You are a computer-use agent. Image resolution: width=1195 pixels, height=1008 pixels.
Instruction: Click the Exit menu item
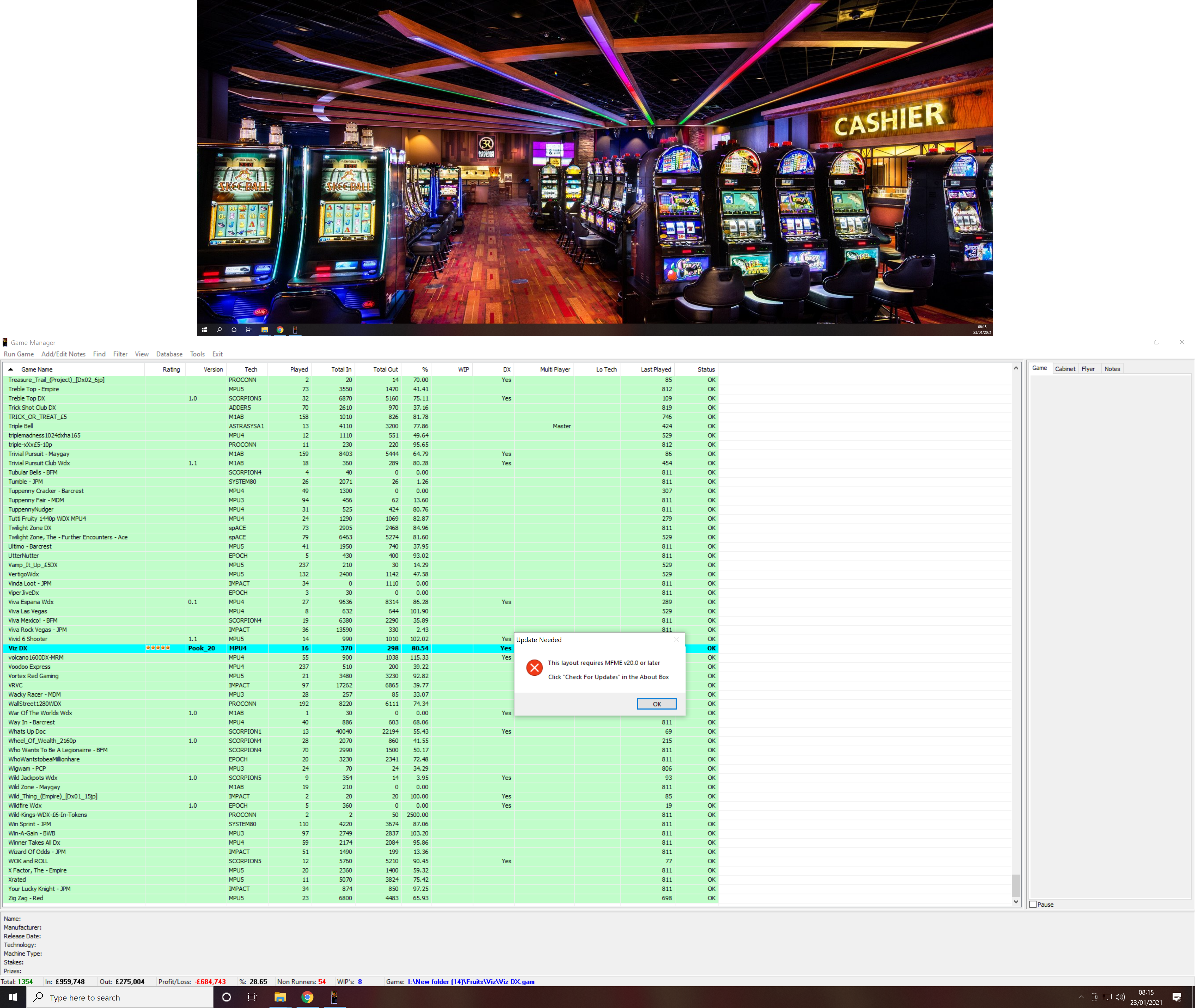coord(218,354)
